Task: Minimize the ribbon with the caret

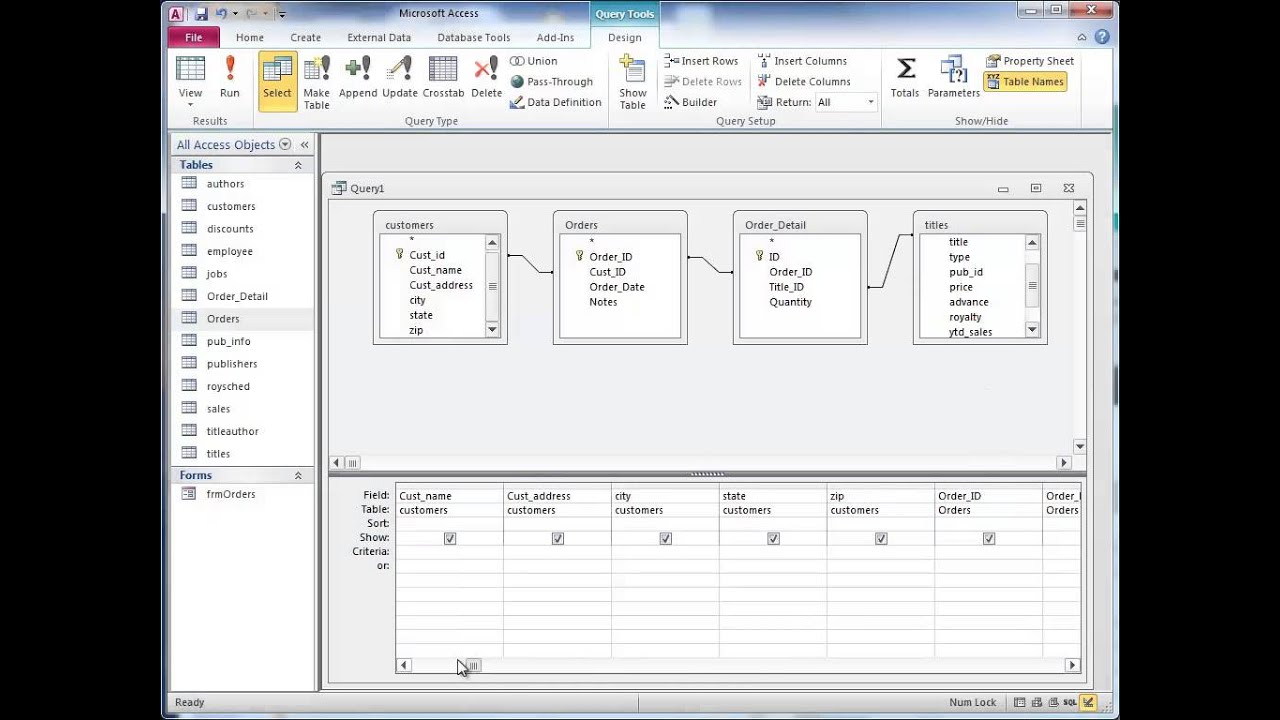Action: click(1082, 37)
